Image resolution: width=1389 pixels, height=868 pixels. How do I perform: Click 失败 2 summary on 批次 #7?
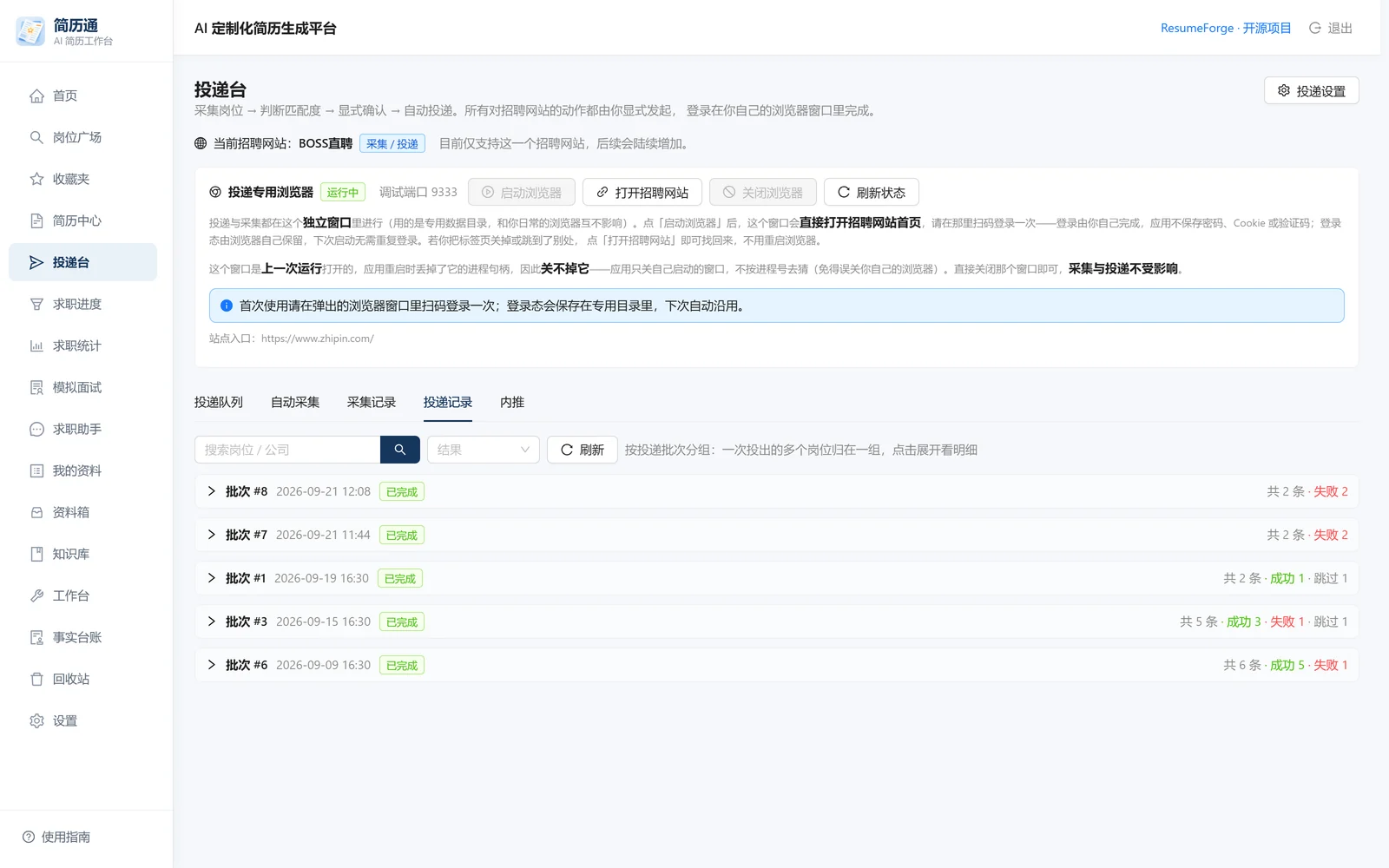coord(1331,535)
